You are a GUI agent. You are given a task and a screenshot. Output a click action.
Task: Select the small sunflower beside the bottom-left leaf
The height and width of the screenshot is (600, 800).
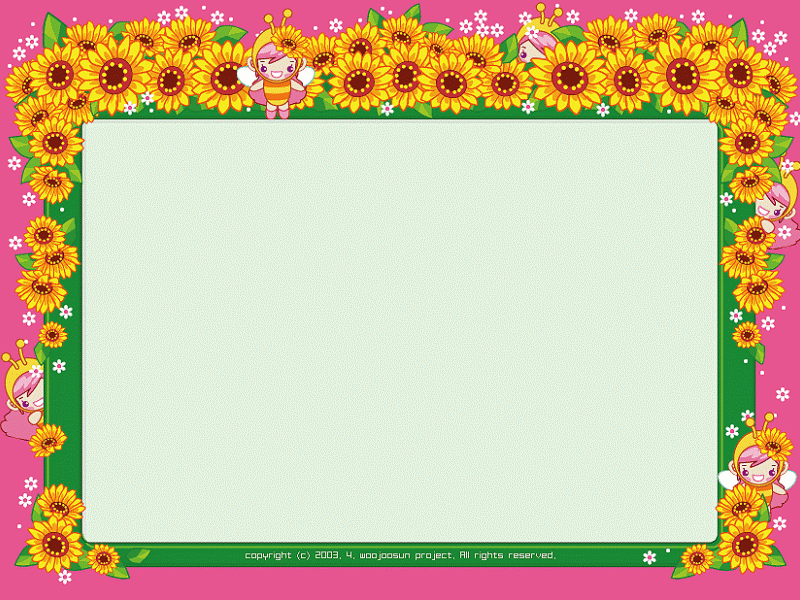click(104, 559)
